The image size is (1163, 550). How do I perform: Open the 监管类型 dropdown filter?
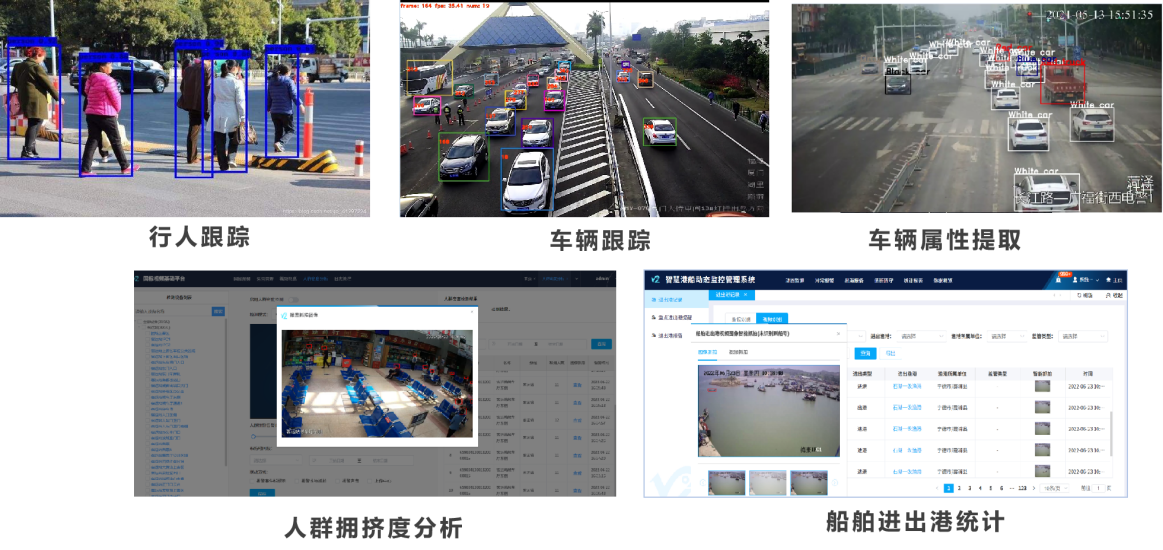(x=1083, y=336)
